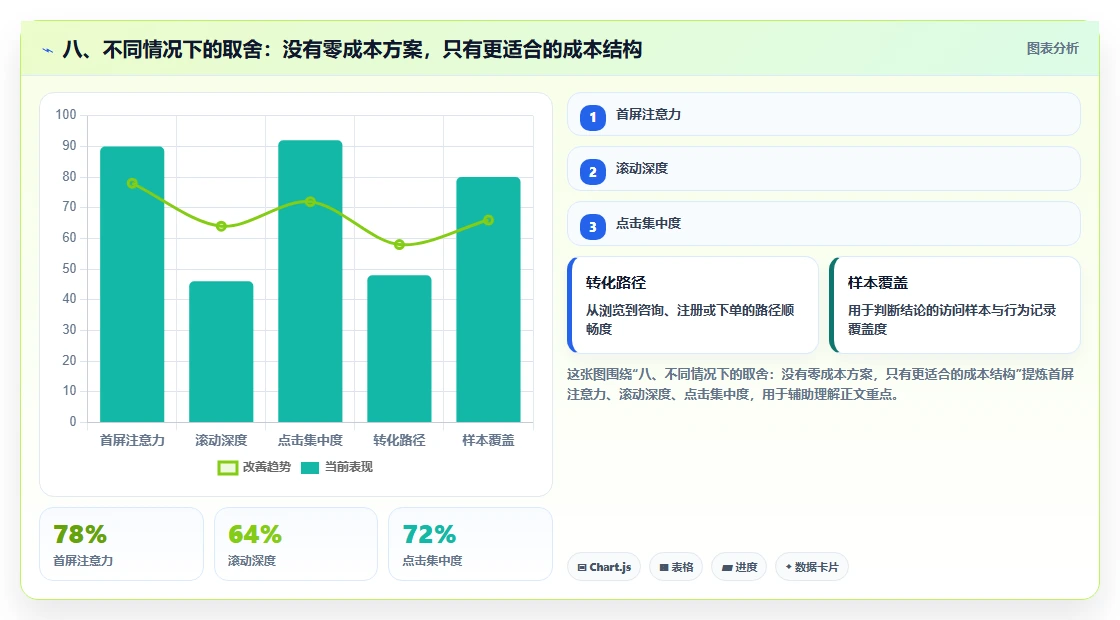Click the numbered badge 1 for 首屏注意力
The image size is (1120, 620).
pyautogui.click(x=592, y=117)
